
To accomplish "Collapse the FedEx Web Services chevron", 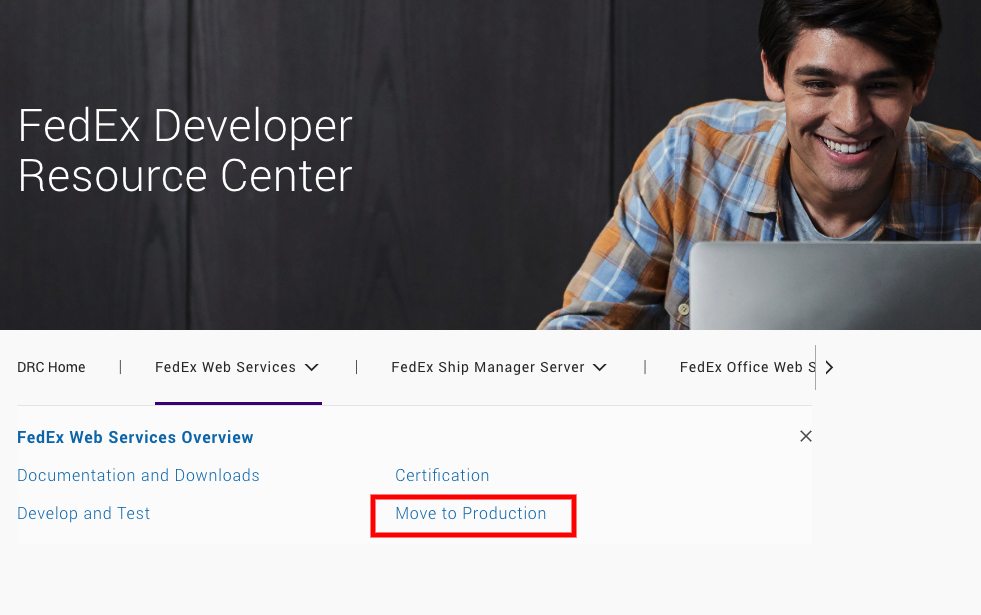I will [312, 367].
